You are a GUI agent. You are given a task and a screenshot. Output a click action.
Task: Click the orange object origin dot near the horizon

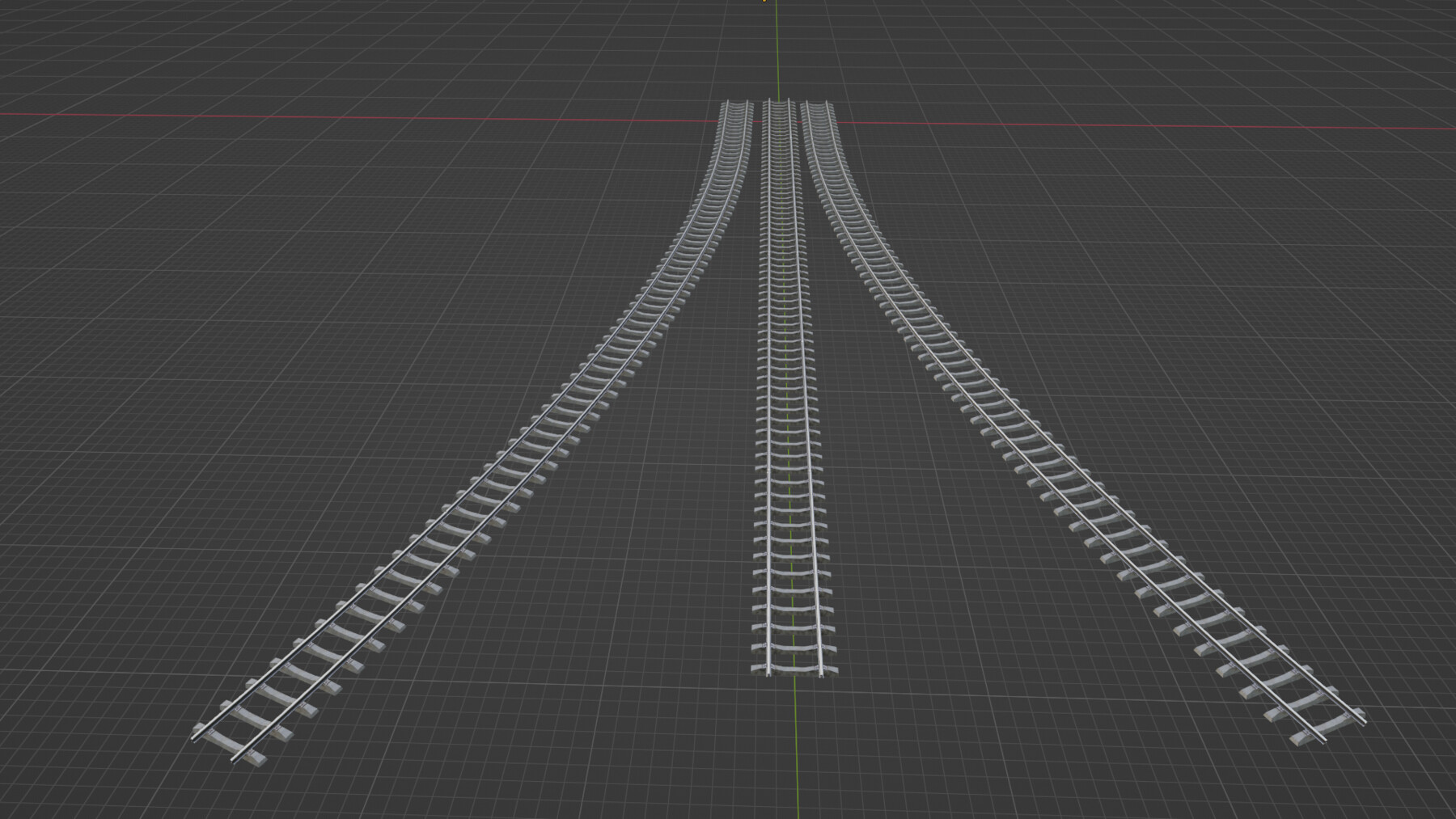click(764, 3)
